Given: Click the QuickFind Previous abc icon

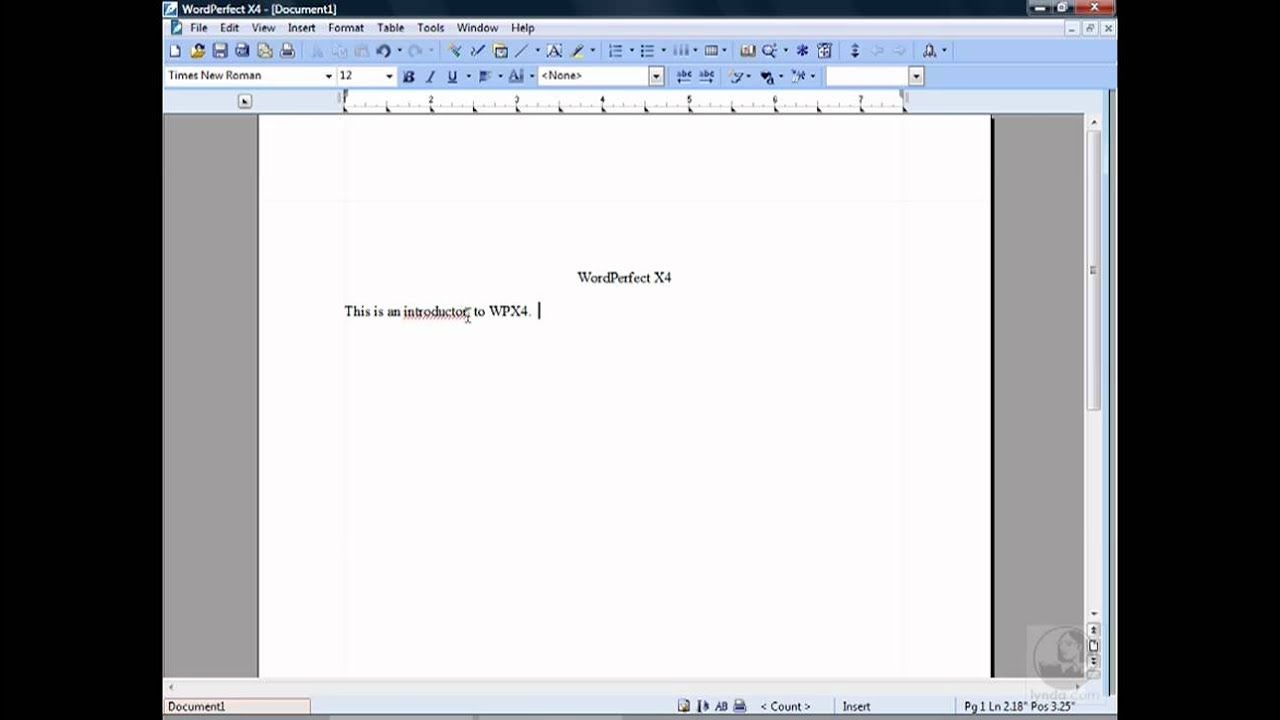Looking at the screenshot, I should tap(684, 76).
